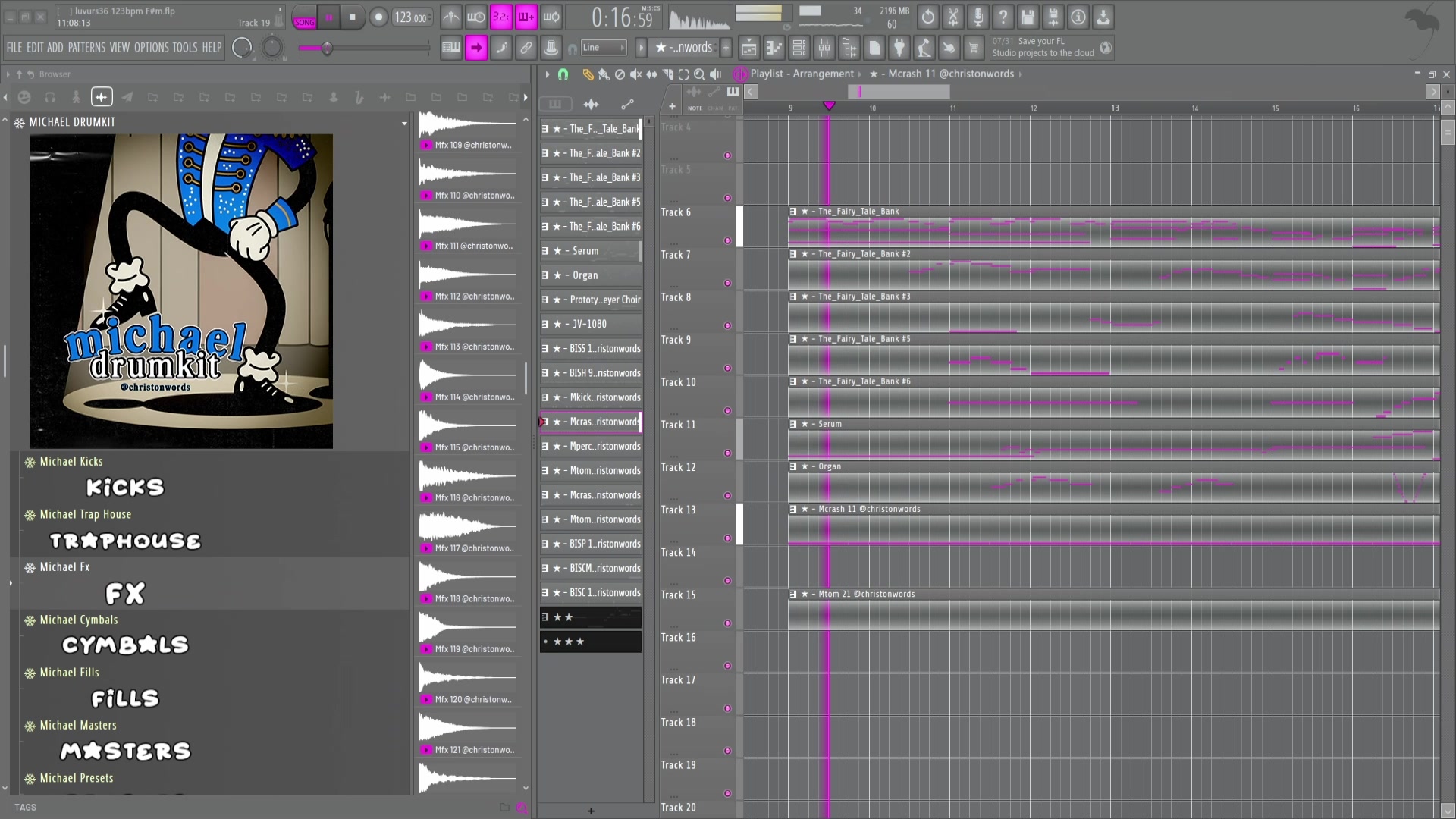Pause playback with the pause button
Viewport: 1456px width, 819px height.
click(x=329, y=17)
